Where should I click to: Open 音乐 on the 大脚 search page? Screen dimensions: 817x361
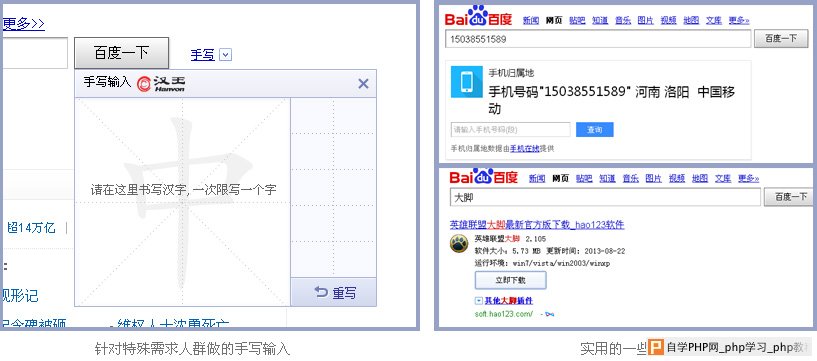(630, 178)
